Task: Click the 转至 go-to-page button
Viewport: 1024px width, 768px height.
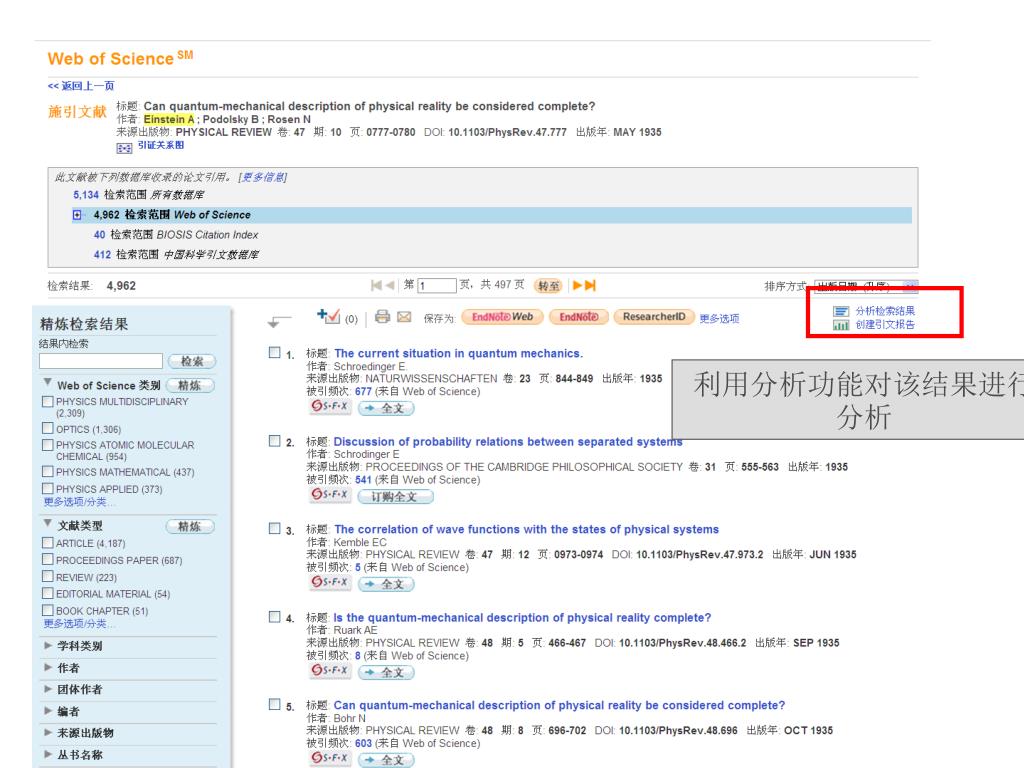Action: click(x=548, y=285)
